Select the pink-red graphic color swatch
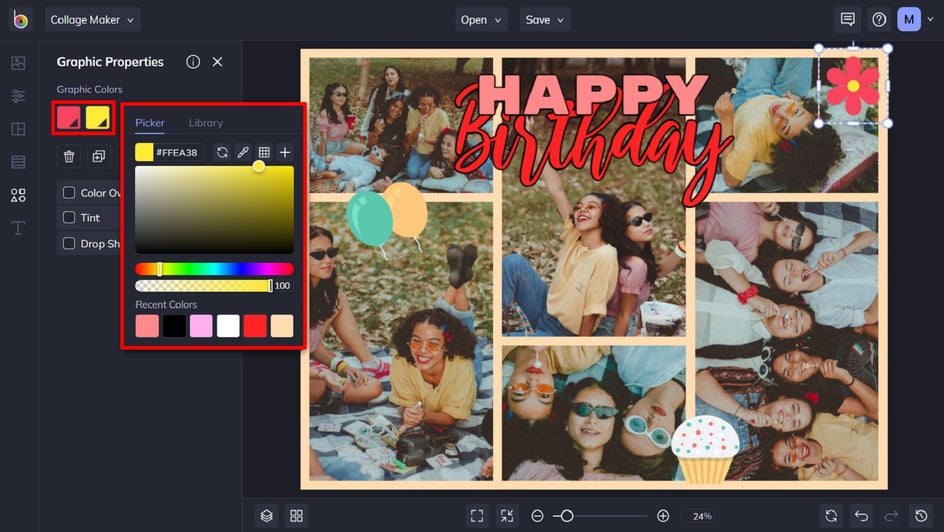944x532 pixels. coord(68,117)
